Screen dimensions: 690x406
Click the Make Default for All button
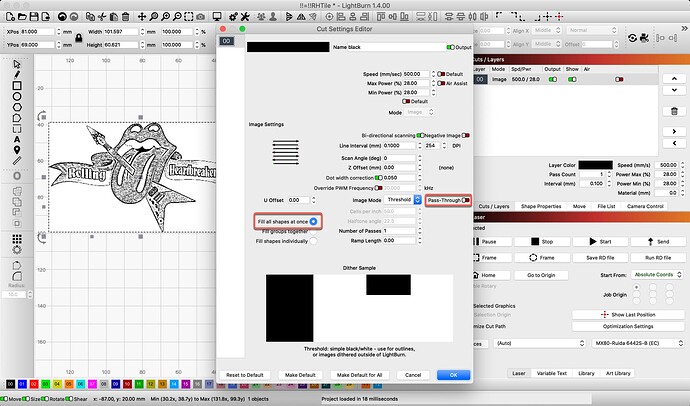[x=359, y=375]
